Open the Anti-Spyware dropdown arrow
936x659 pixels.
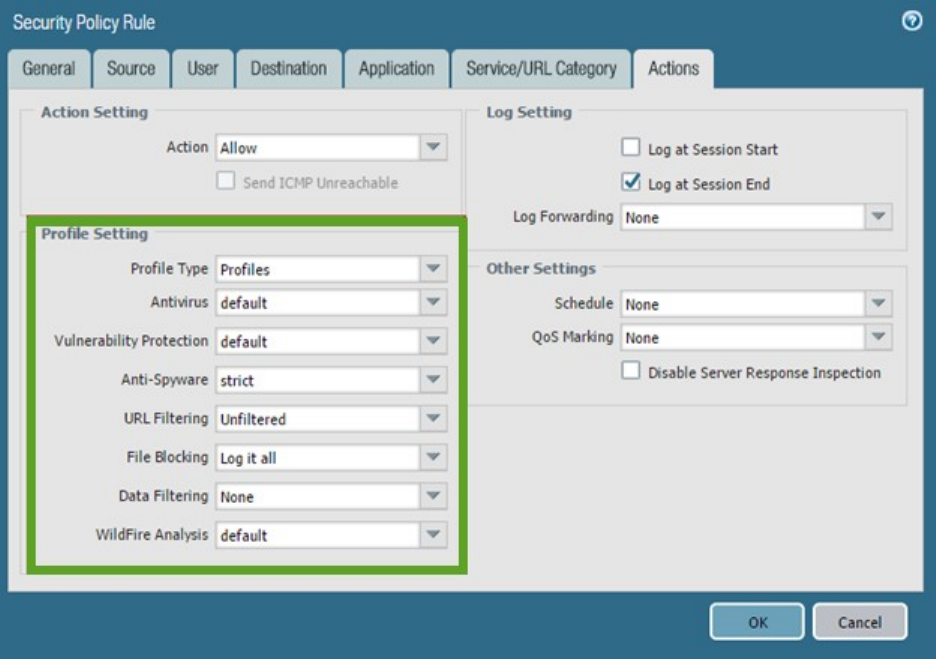point(433,380)
